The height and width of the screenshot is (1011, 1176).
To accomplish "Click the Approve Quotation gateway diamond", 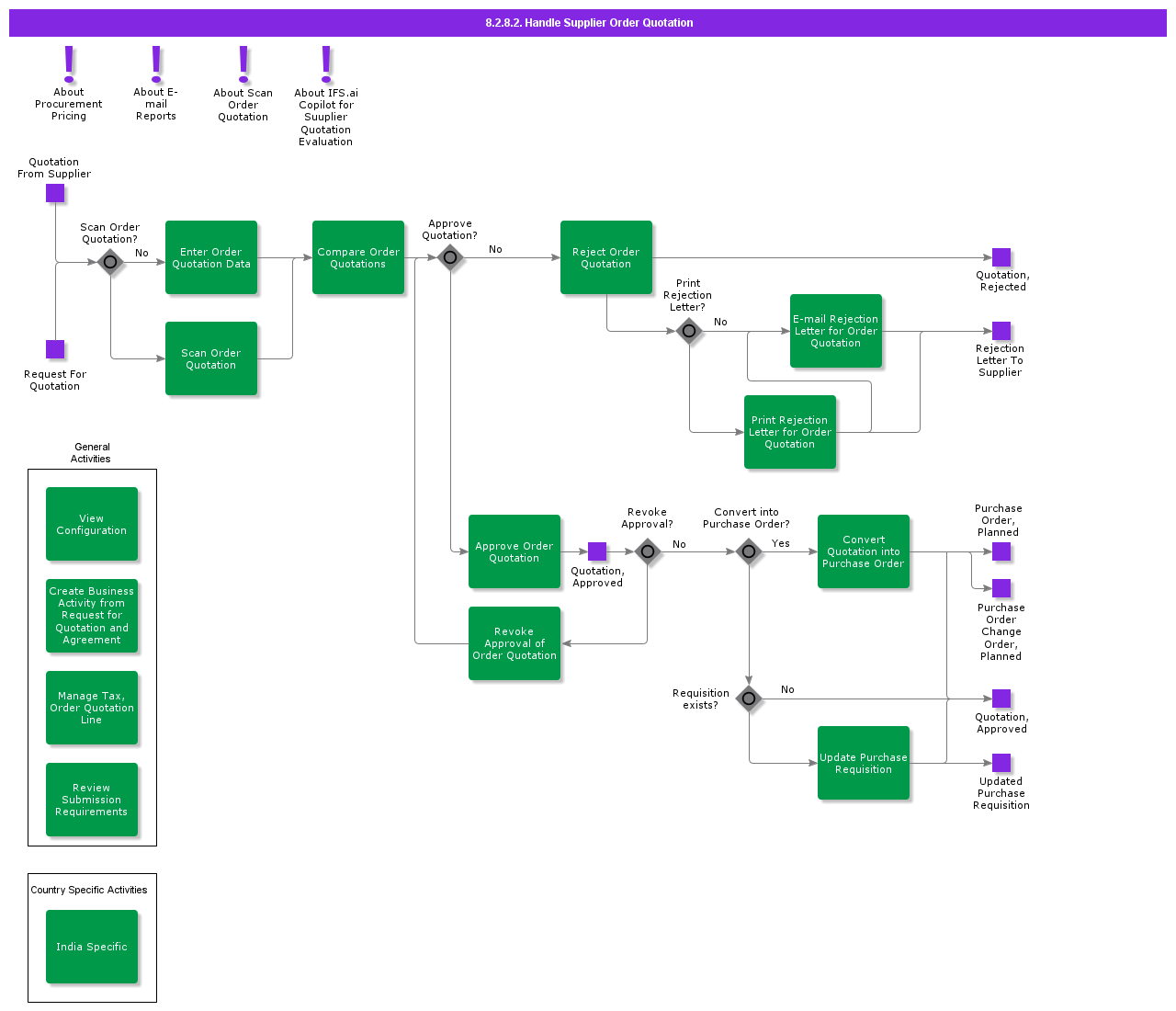I will [450, 257].
